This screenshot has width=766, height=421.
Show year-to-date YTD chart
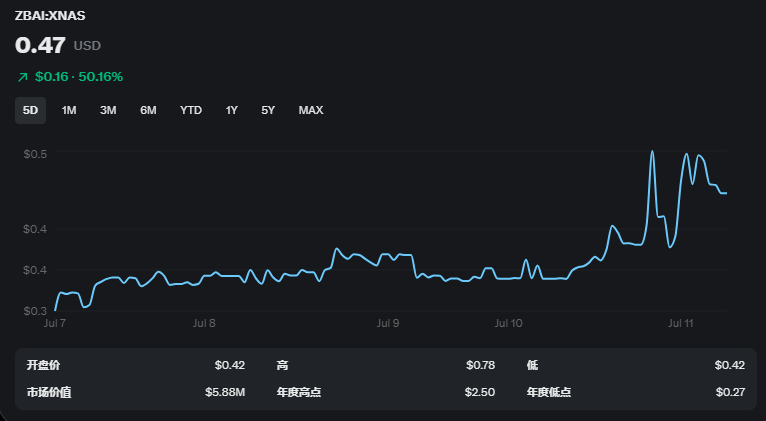coord(191,110)
